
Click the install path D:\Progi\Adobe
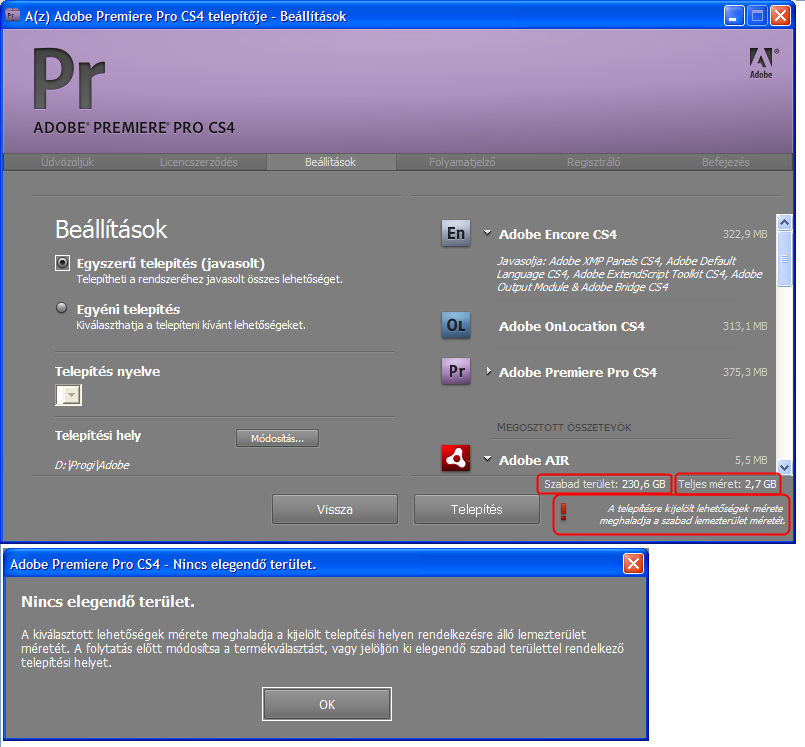(x=92, y=465)
